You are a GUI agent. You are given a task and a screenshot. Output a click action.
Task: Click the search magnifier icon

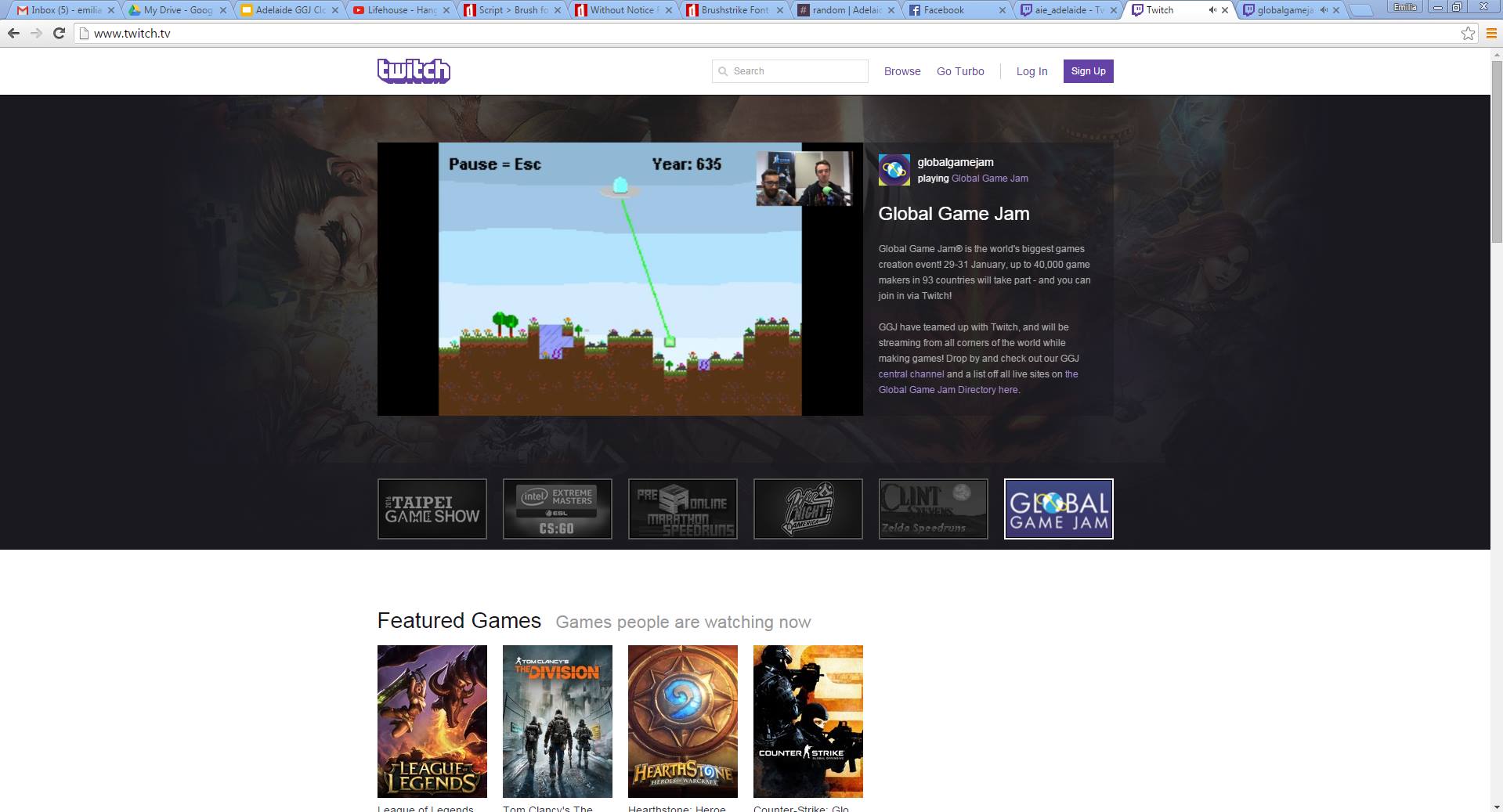point(723,71)
